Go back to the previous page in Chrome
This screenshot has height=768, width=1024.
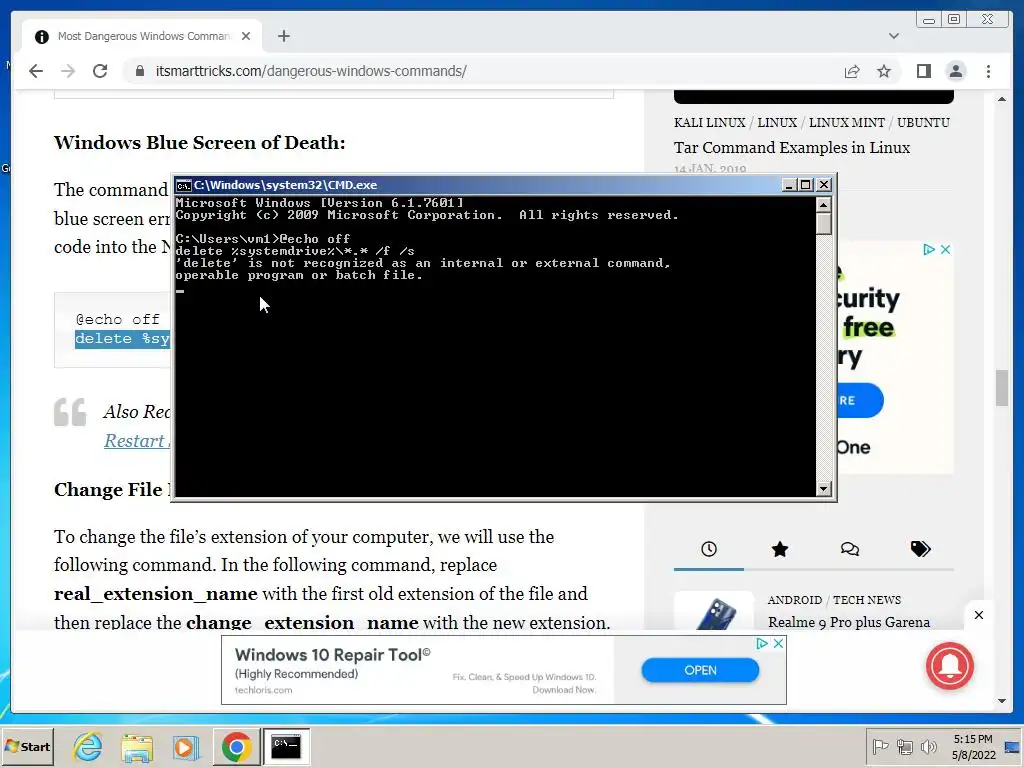tap(36, 71)
